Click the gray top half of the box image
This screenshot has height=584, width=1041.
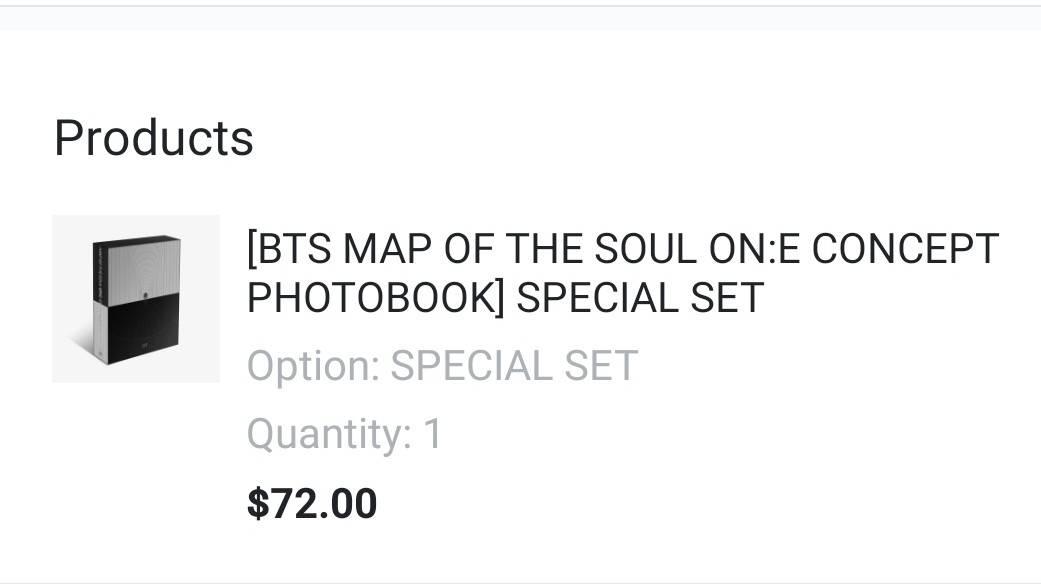pyautogui.click(x=142, y=268)
